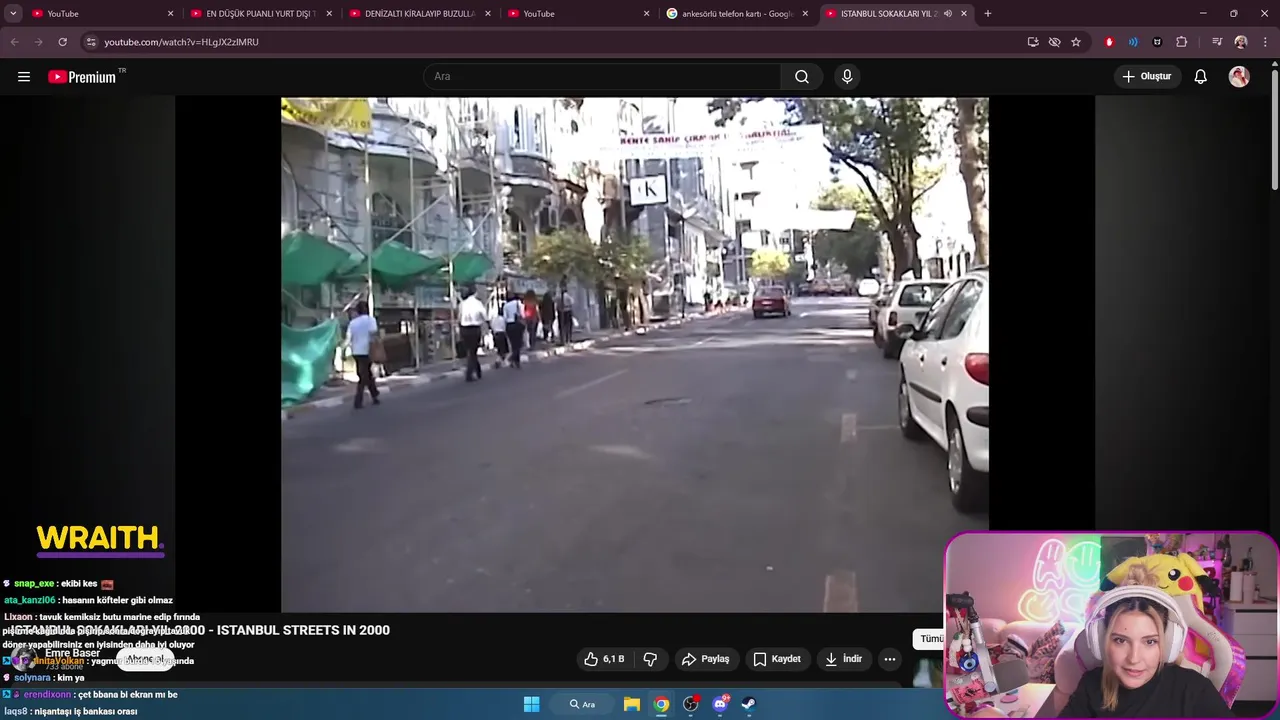Open Steam from taskbar
The width and height of the screenshot is (1280, 720).
click(748, 704)
